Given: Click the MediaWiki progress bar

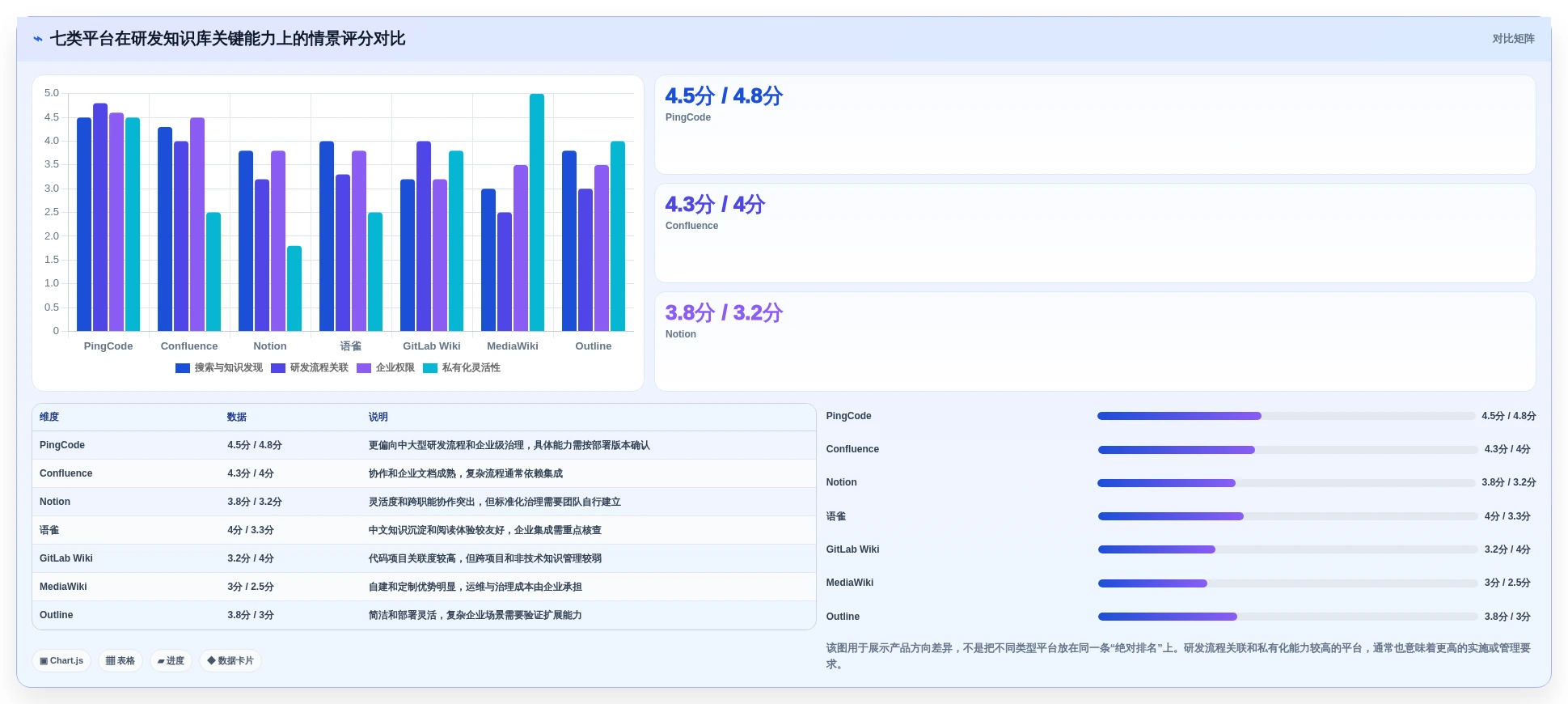Looking at the screenshot, I should pos(1287,583).
